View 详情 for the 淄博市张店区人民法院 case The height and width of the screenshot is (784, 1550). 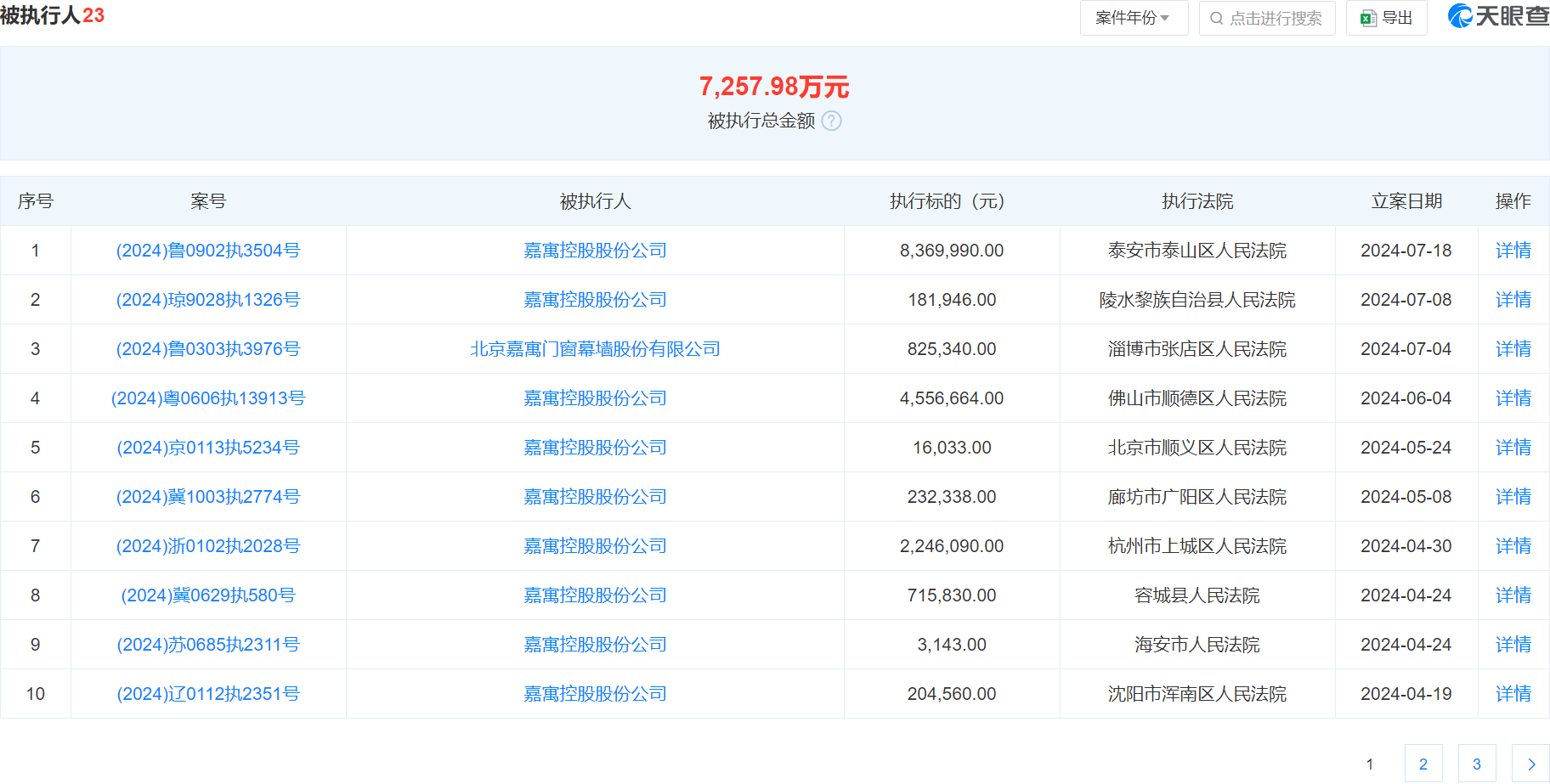click(x=1513, y=349)
